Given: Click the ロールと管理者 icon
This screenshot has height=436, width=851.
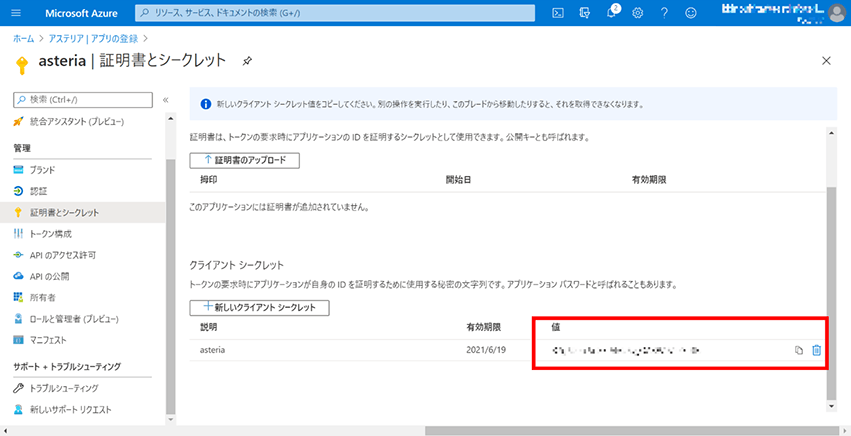Looking at the screenshot, I should pyautogui.click(x=18, y=319).
